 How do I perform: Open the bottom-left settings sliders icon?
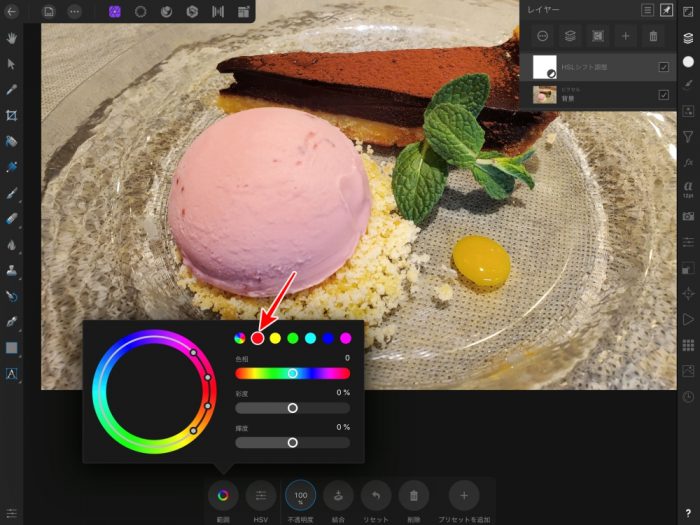pos(12,513)
